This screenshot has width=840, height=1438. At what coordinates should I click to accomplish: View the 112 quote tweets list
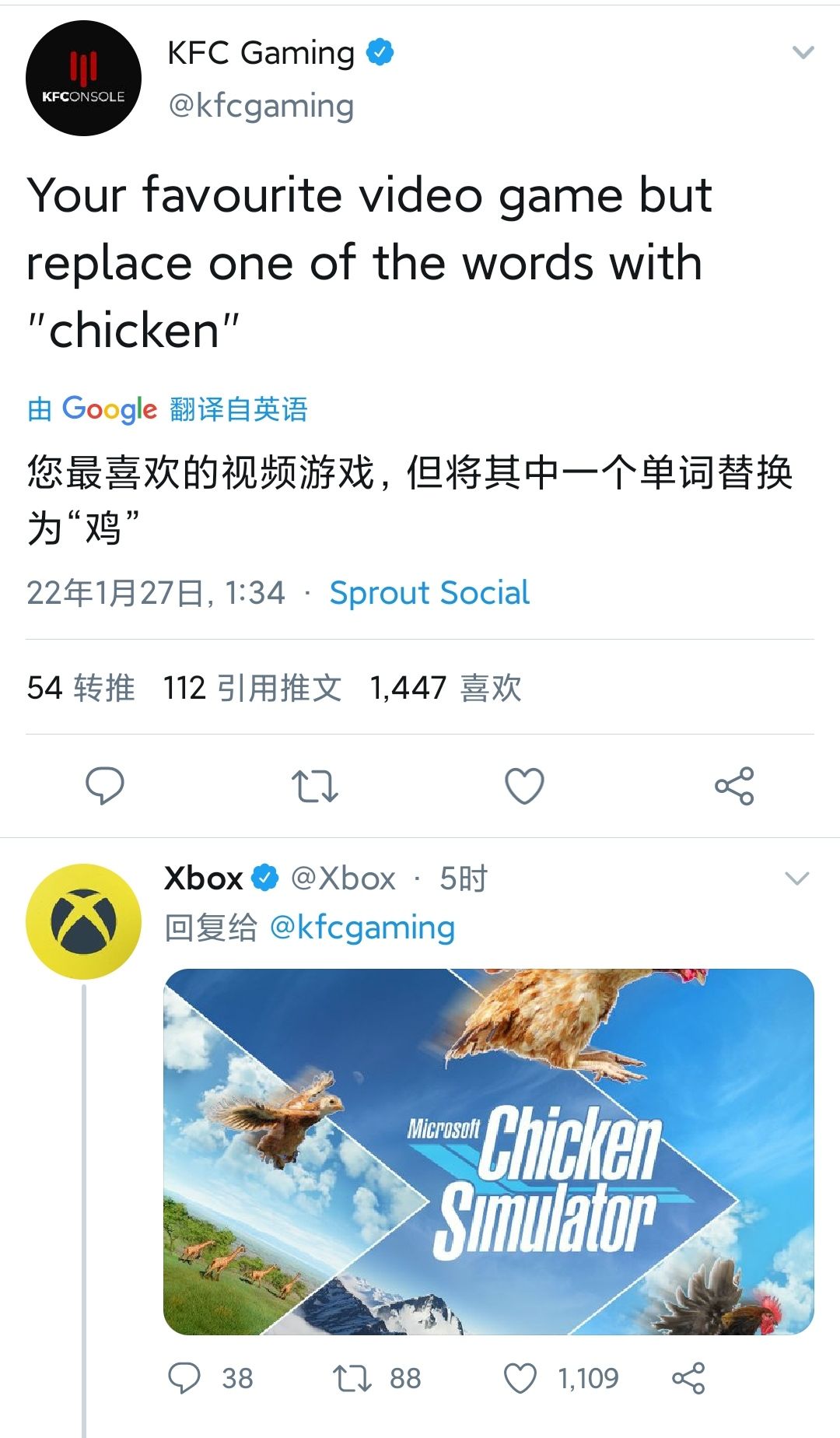point(252,688)
